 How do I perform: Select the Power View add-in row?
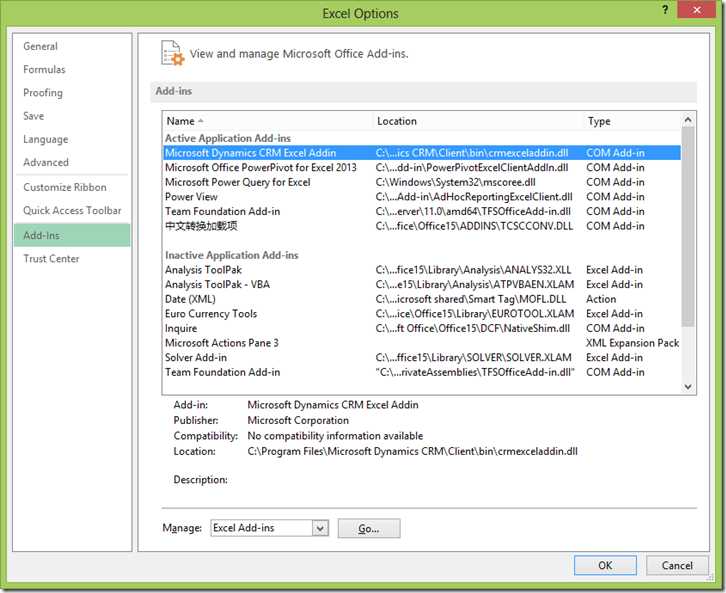(x=422, y=197)
